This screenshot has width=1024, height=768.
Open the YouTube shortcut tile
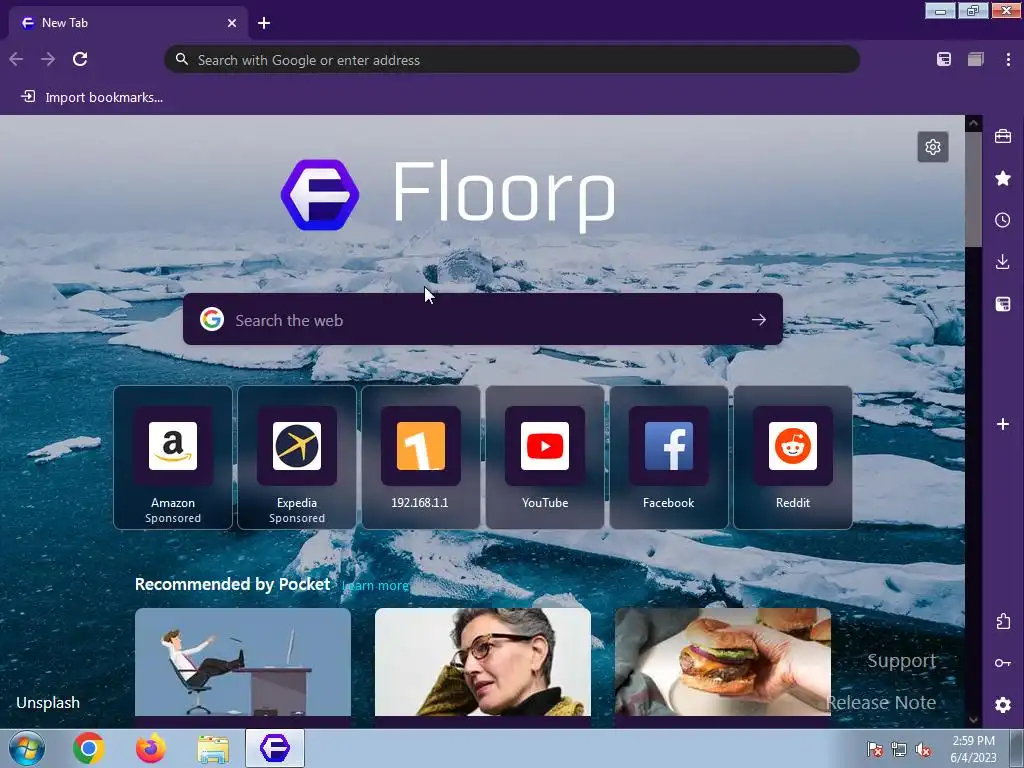point(545,457)
